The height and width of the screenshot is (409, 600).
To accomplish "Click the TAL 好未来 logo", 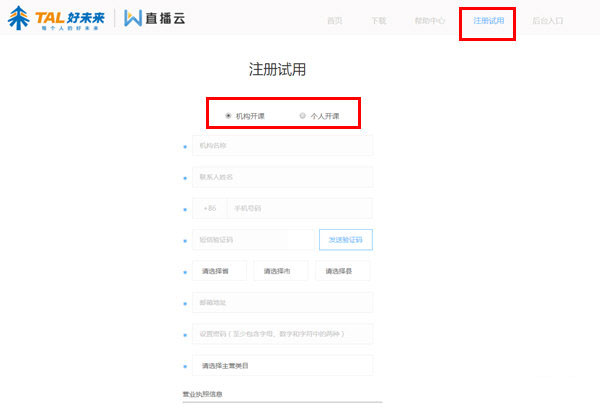I will point(57,20).
